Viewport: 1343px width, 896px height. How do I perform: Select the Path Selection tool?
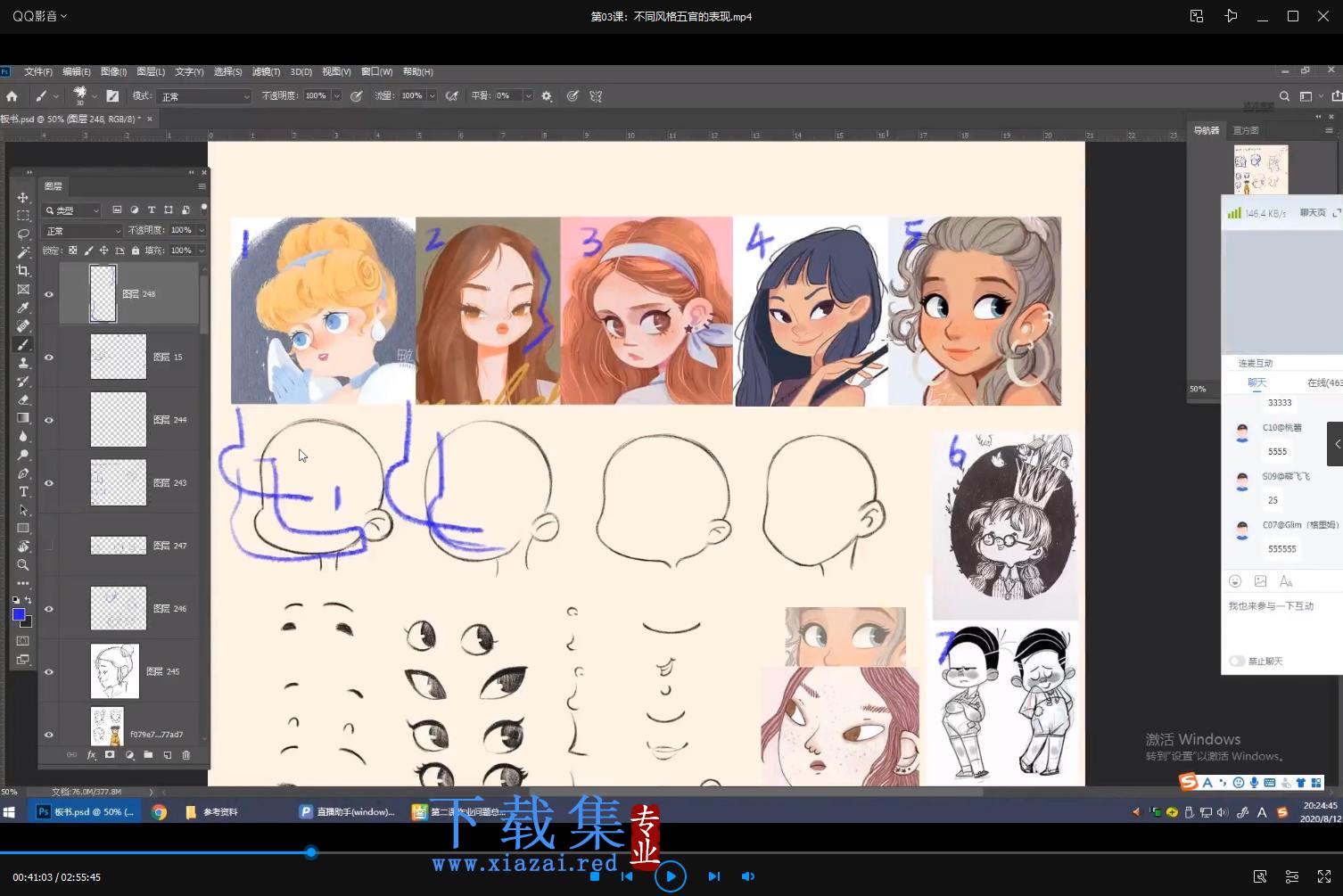(23, 510)
